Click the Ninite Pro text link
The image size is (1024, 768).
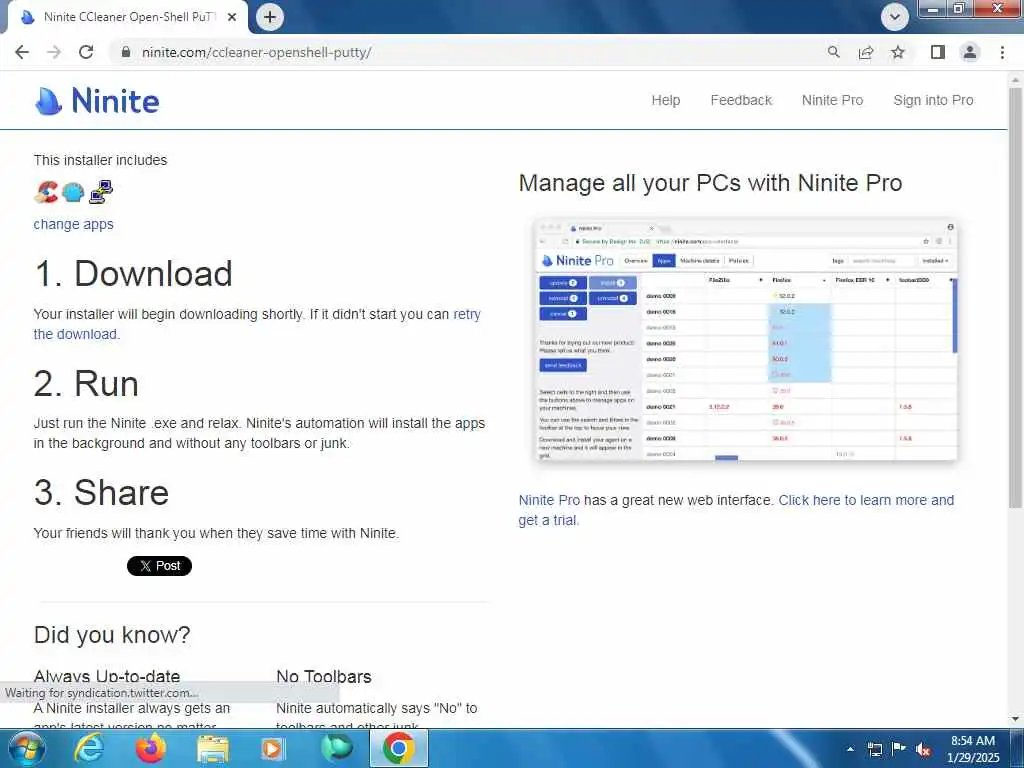(549, 500)
